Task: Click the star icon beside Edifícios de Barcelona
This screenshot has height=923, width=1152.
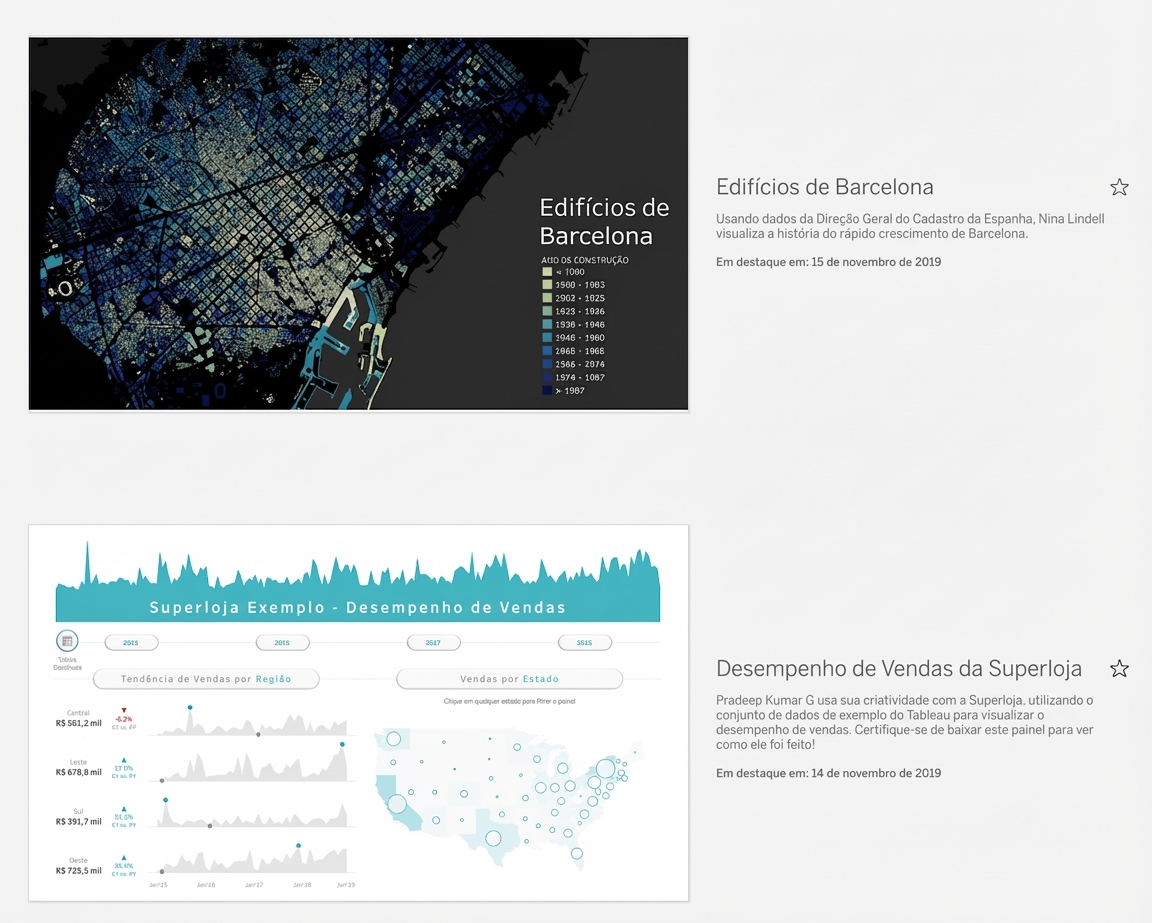Action: tap(1119, 186)
